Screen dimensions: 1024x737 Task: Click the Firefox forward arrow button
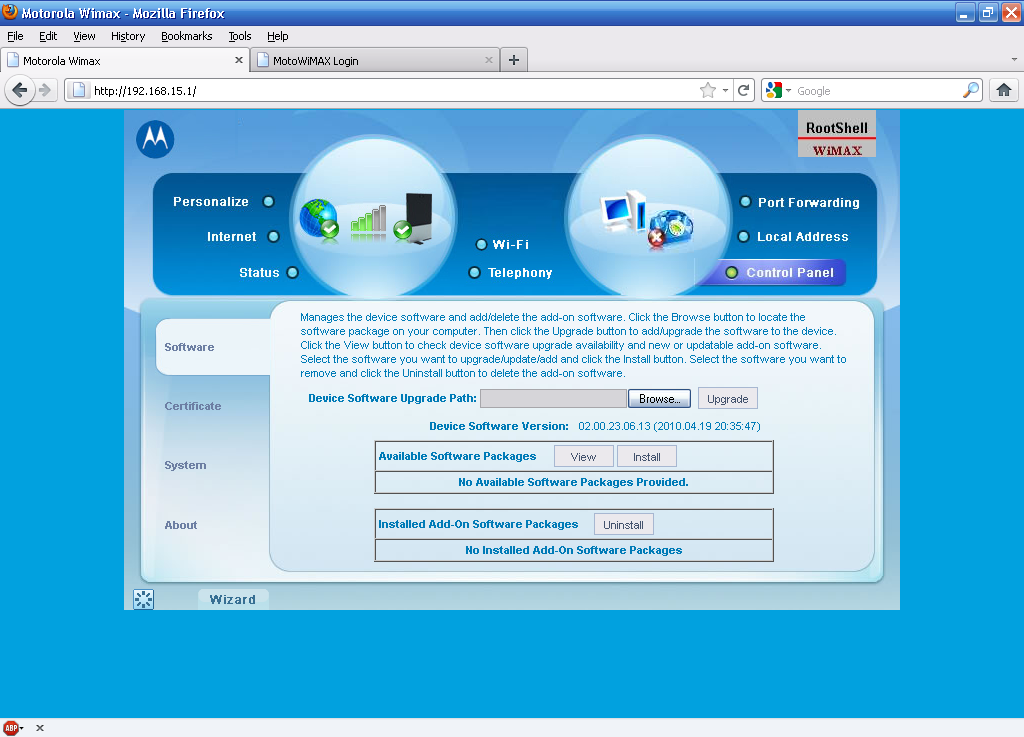click(44, 90)
